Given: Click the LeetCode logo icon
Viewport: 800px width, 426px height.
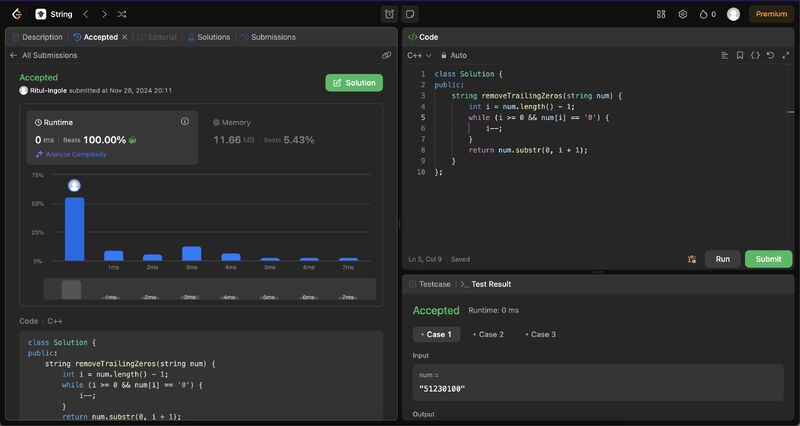Looking at the screenshot, I should (x=16, y=14).
